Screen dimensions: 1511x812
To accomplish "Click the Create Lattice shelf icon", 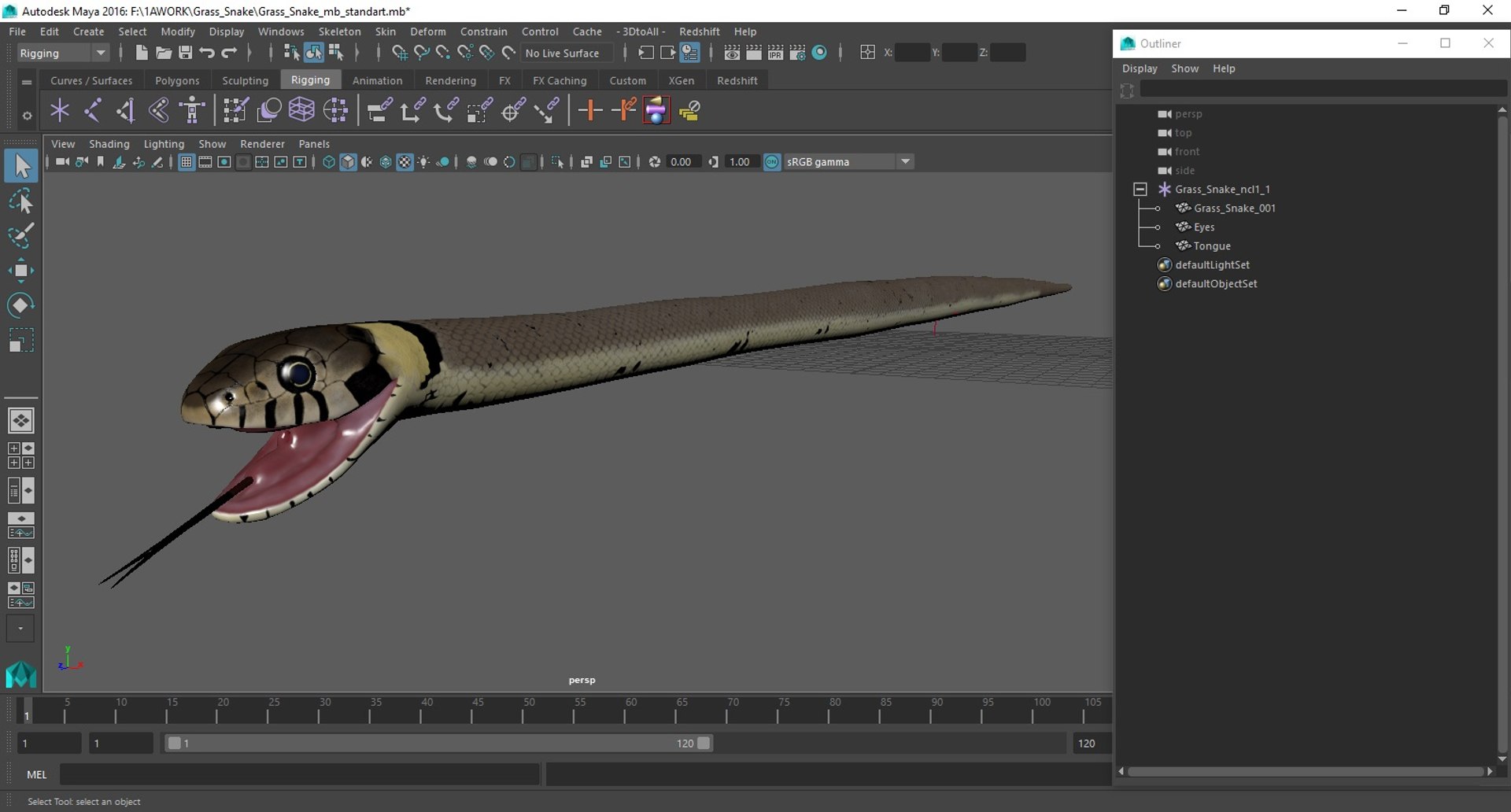I will [301, 110].
